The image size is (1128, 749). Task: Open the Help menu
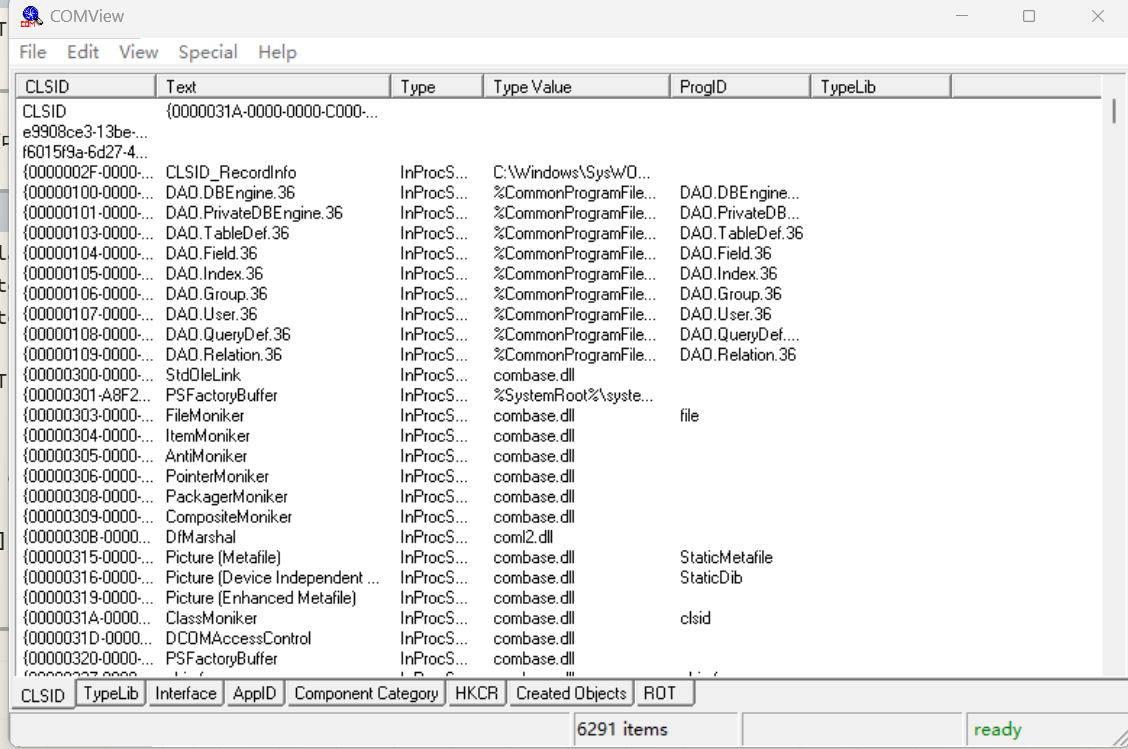pos(277,52)
